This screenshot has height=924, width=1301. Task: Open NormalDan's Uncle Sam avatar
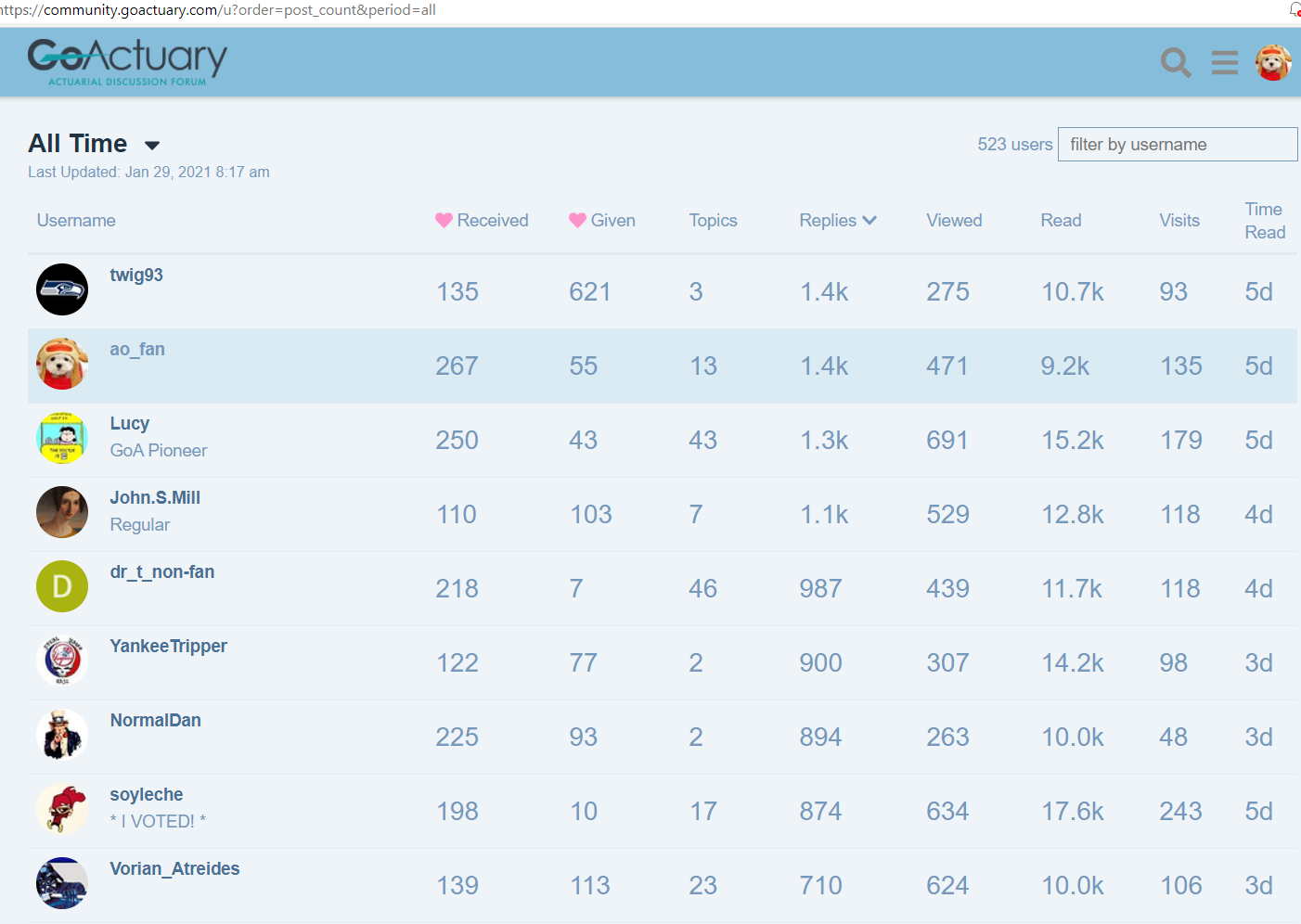tap(62, 735)
